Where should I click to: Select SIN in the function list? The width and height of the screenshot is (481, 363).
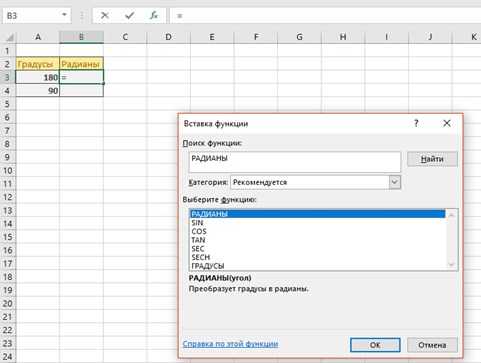click(197, 223)
